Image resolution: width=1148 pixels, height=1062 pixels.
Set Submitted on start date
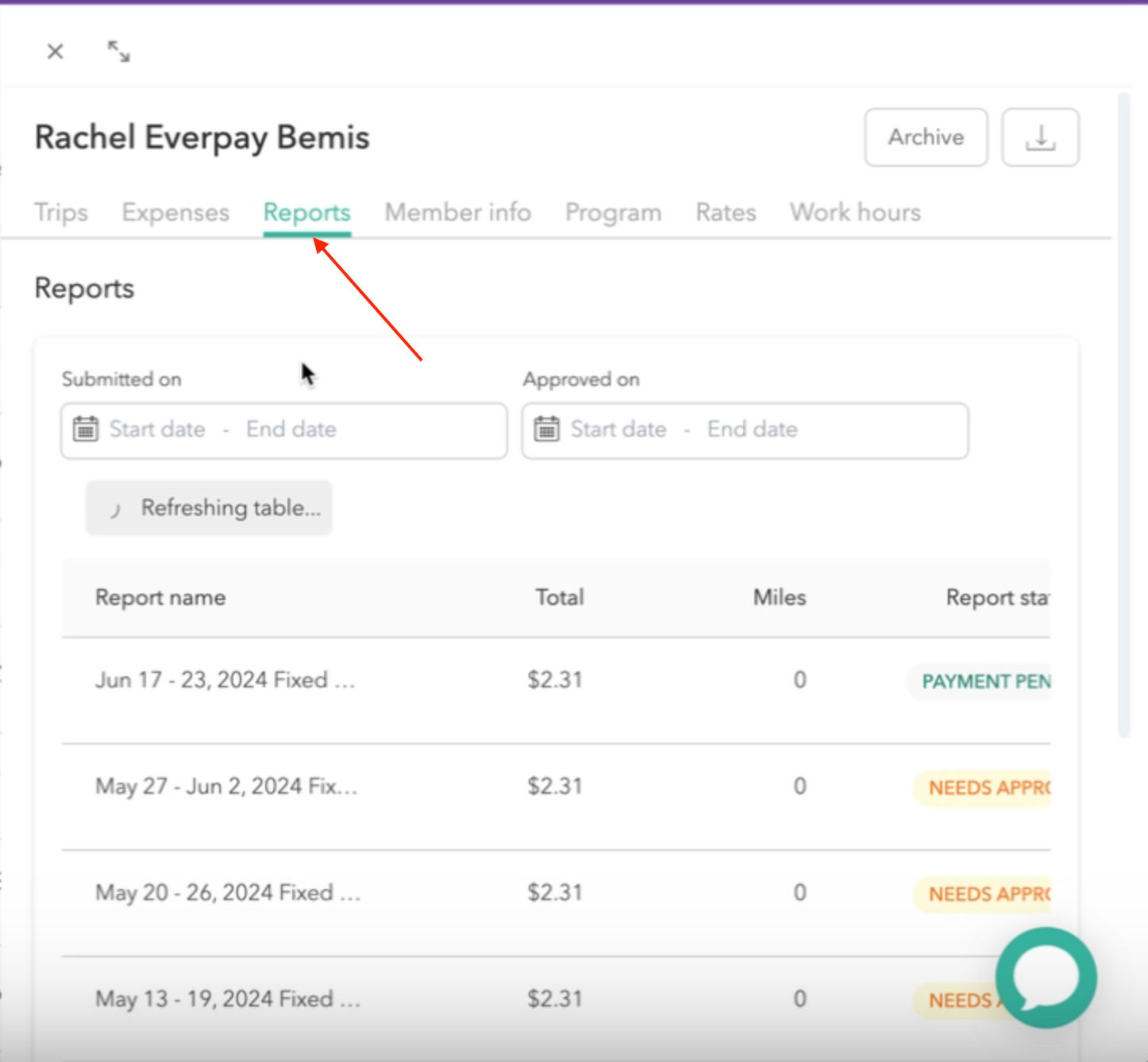coord(157,429)
